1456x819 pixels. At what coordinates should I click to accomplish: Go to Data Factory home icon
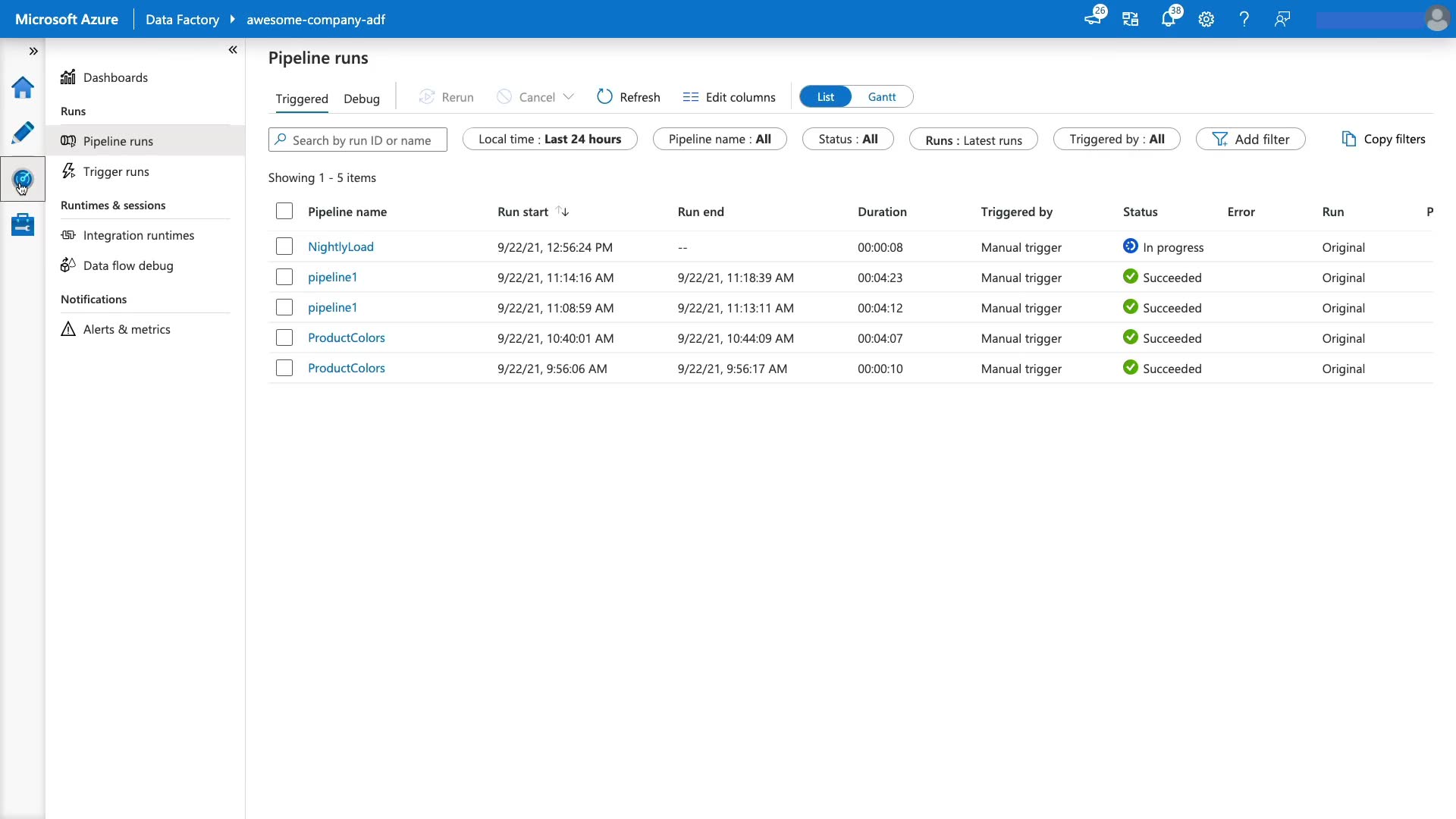(23, 88)
